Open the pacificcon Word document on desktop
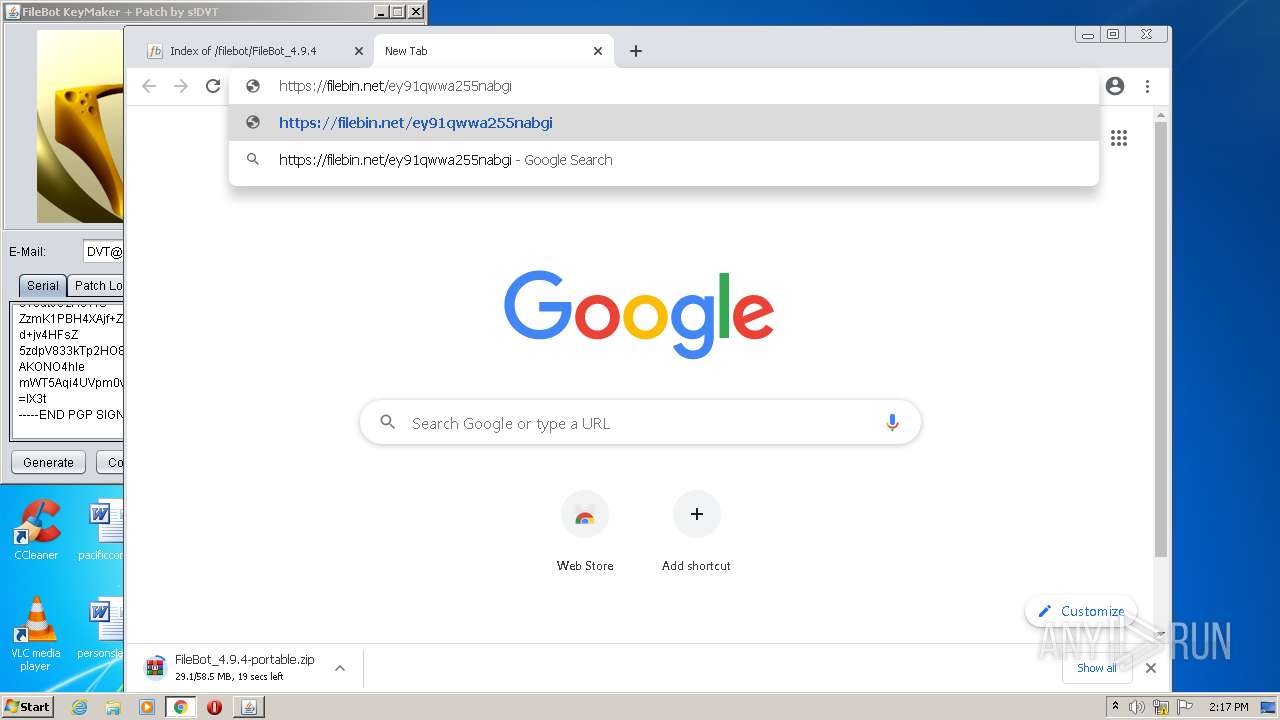 point(100,531)
